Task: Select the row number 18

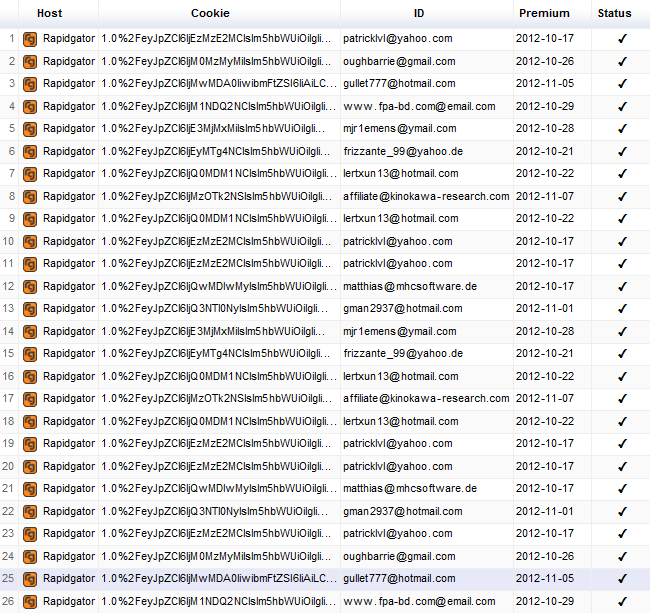Action: [8, 421]
